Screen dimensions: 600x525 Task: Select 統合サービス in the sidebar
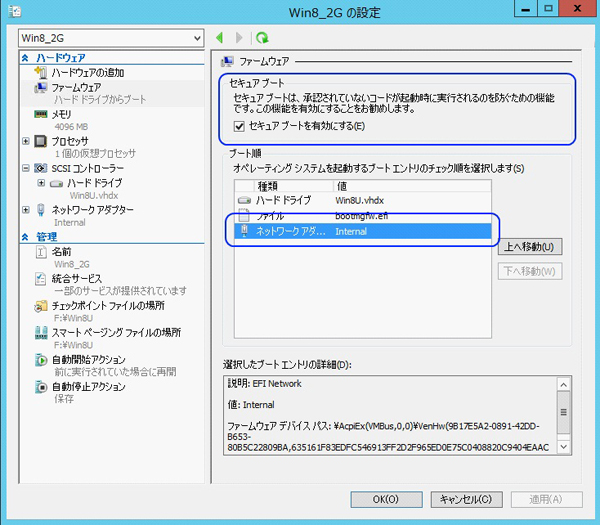point(77,279)
